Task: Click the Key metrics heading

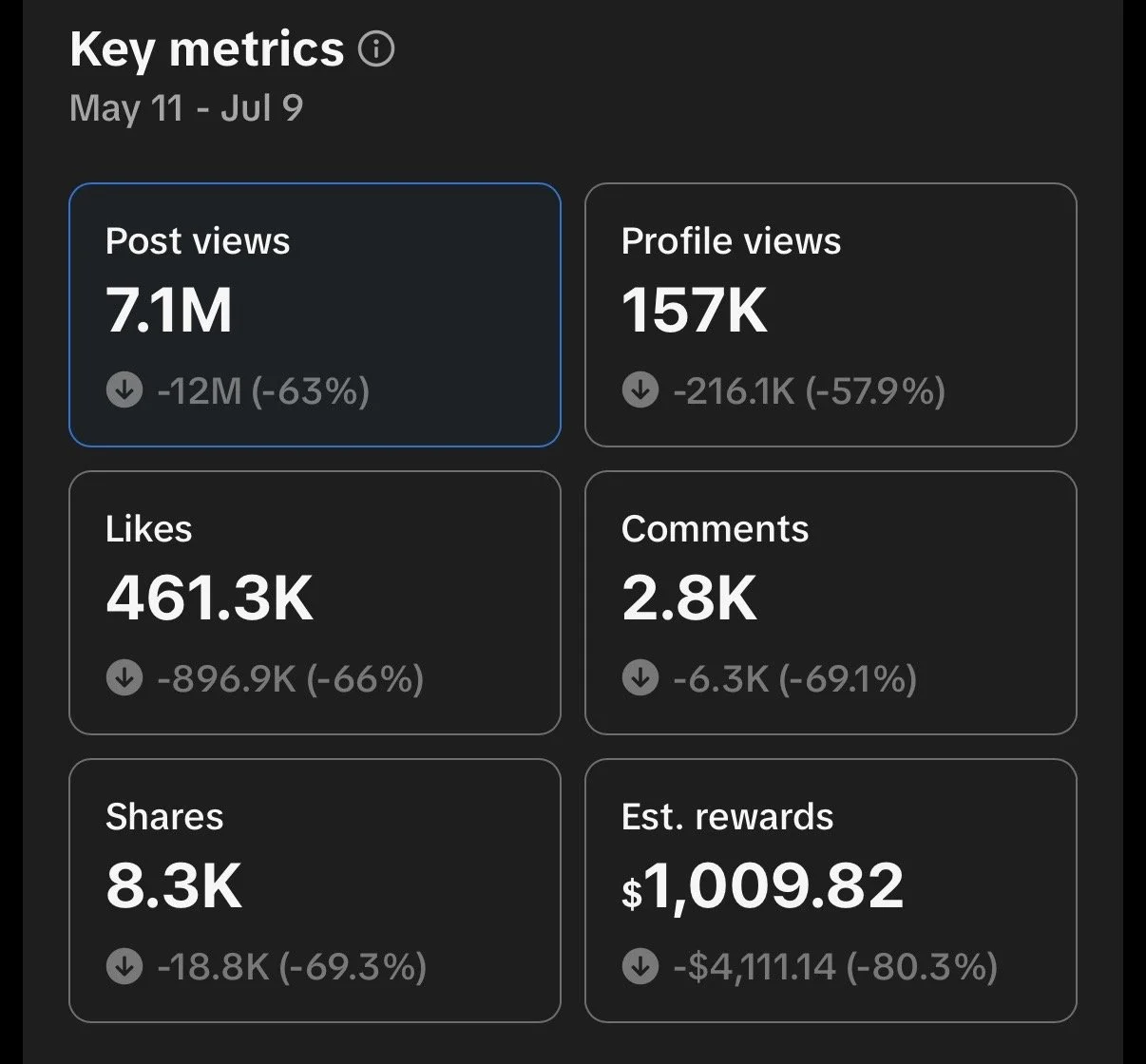Action: point(206,49)
